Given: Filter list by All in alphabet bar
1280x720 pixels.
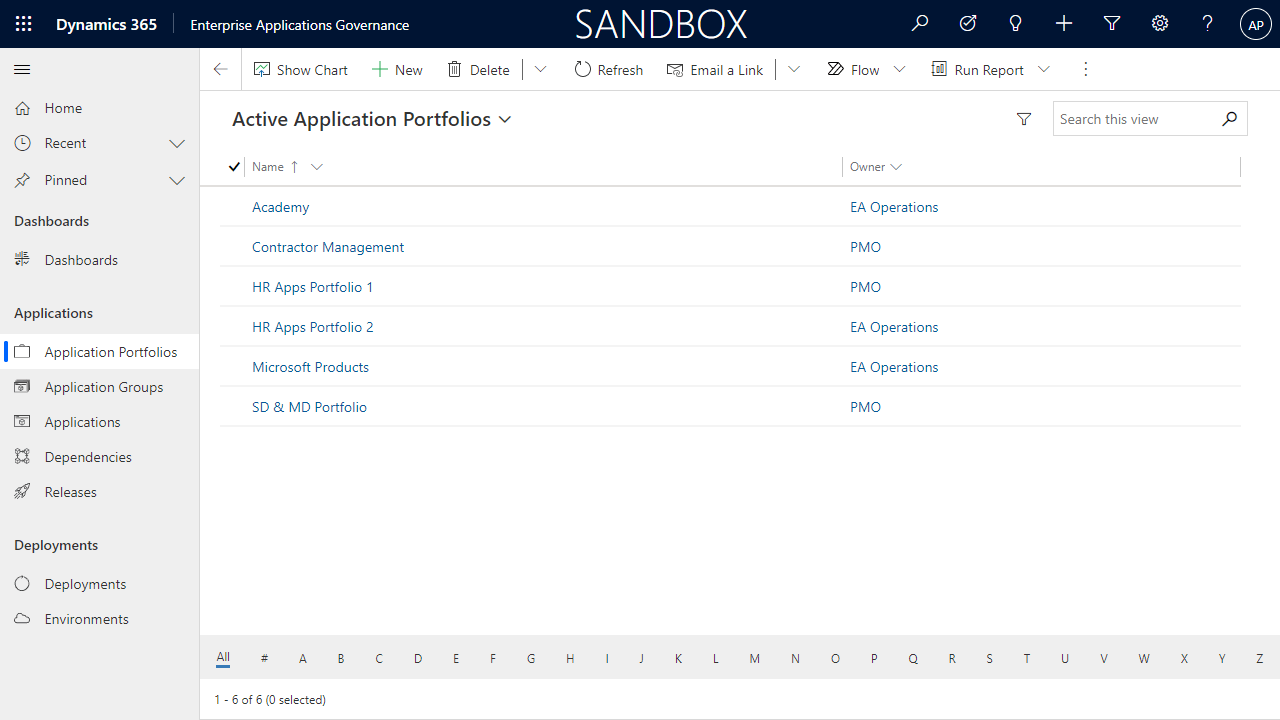Looking at the screenshot, I should [223, 658].
